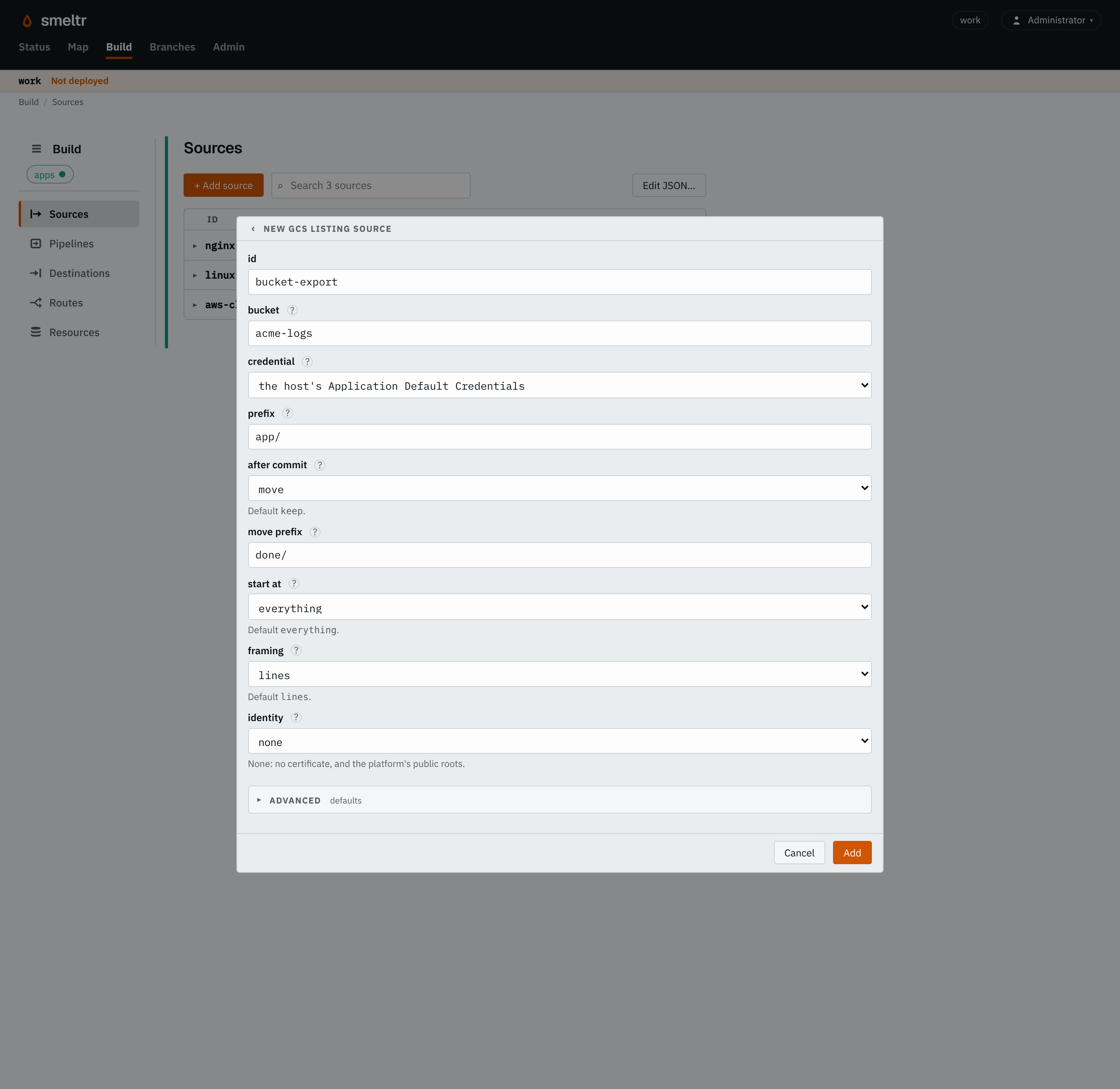Open help for after commit
The height and width of the screenshot is (1089, 1120).
point(320,465)
